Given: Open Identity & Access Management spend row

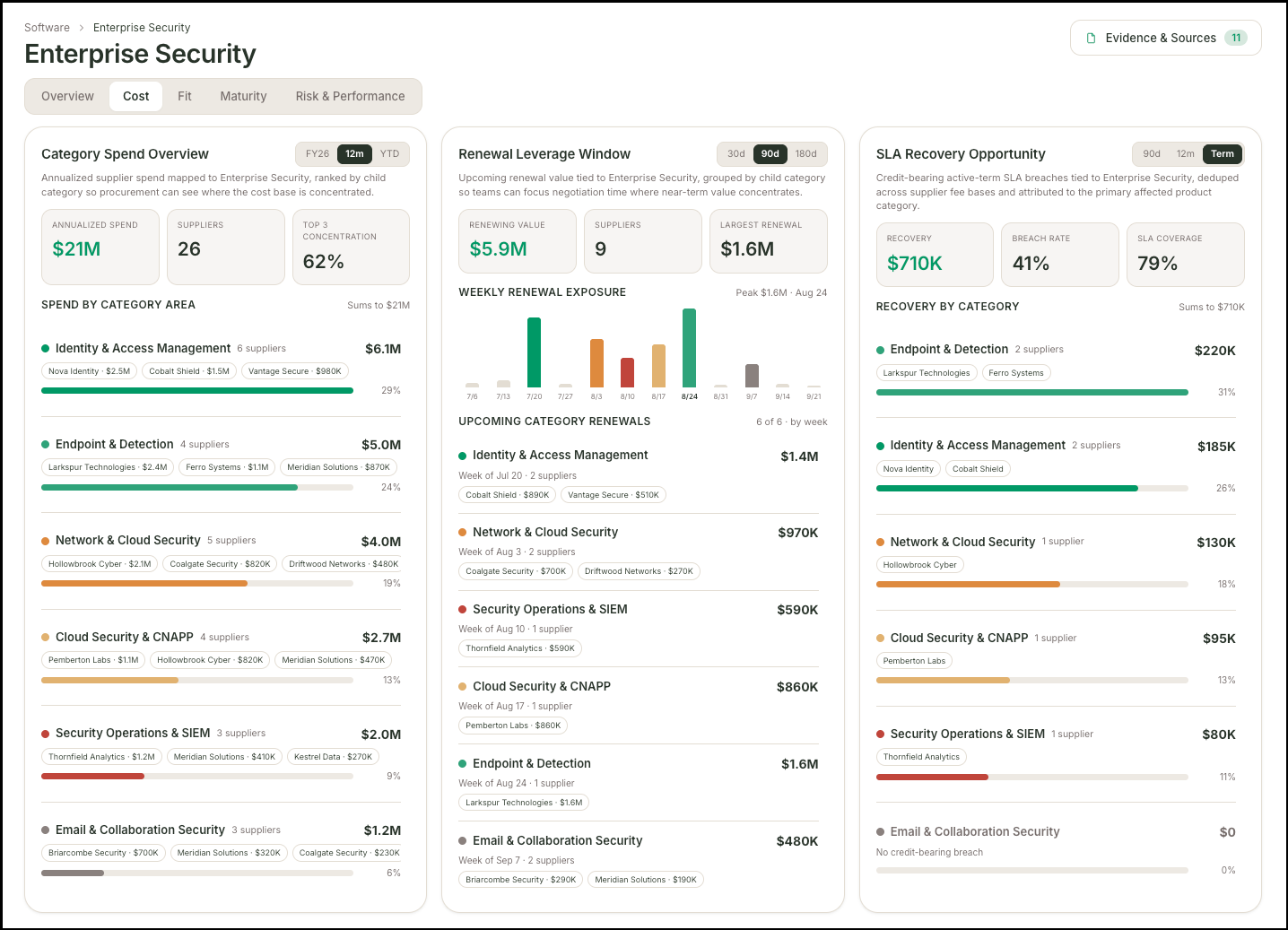Looking at the screenshot, I should [x=222, y=370].
